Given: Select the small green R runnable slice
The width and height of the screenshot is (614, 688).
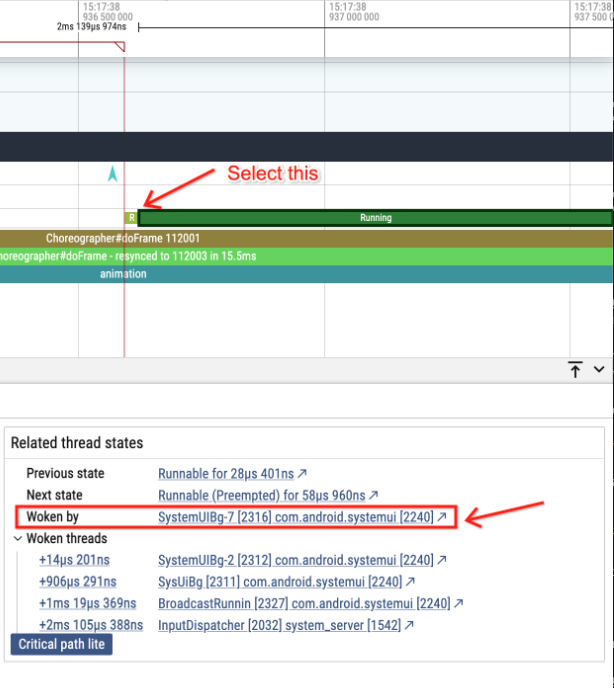Looking at the screenshot, I should coord(131,218).
